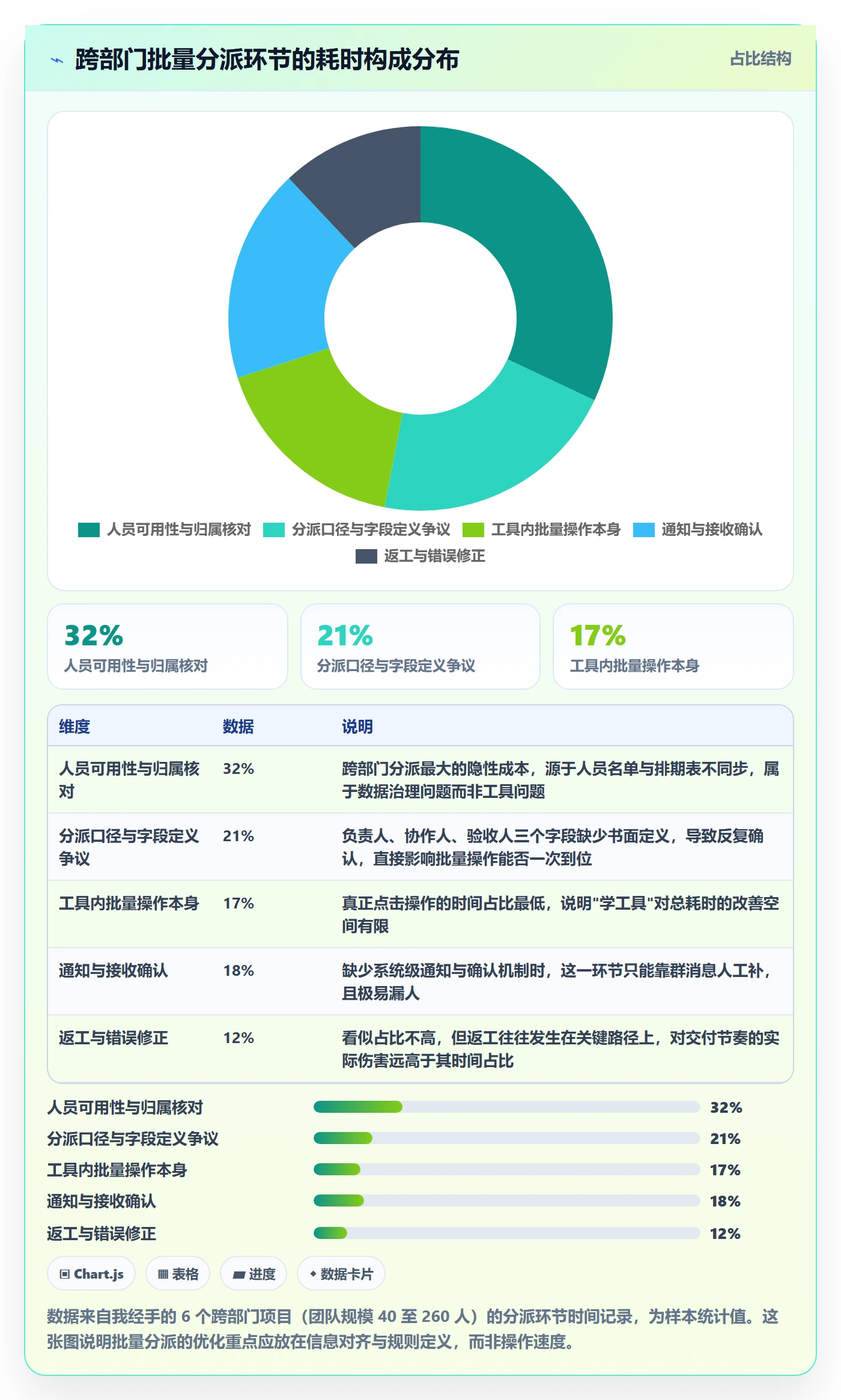Click 返工与错误修正 in the table
This screenshot has height=1400, width=841.
114,1038
